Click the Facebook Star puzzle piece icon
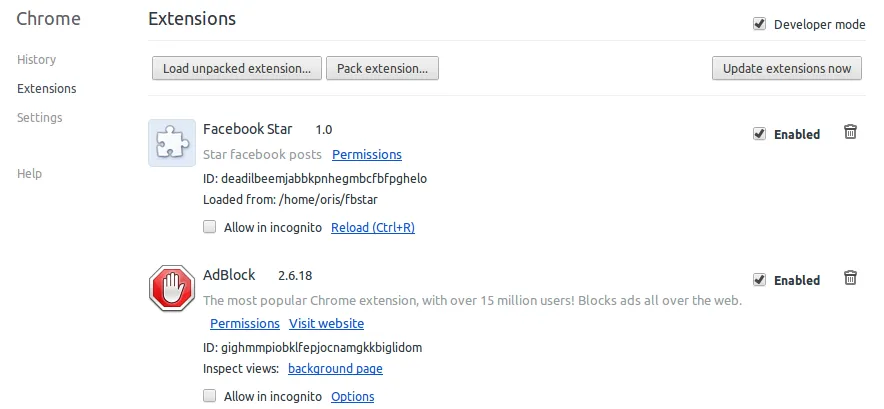This screenshot has height=409, width=884. pos(172,142)
